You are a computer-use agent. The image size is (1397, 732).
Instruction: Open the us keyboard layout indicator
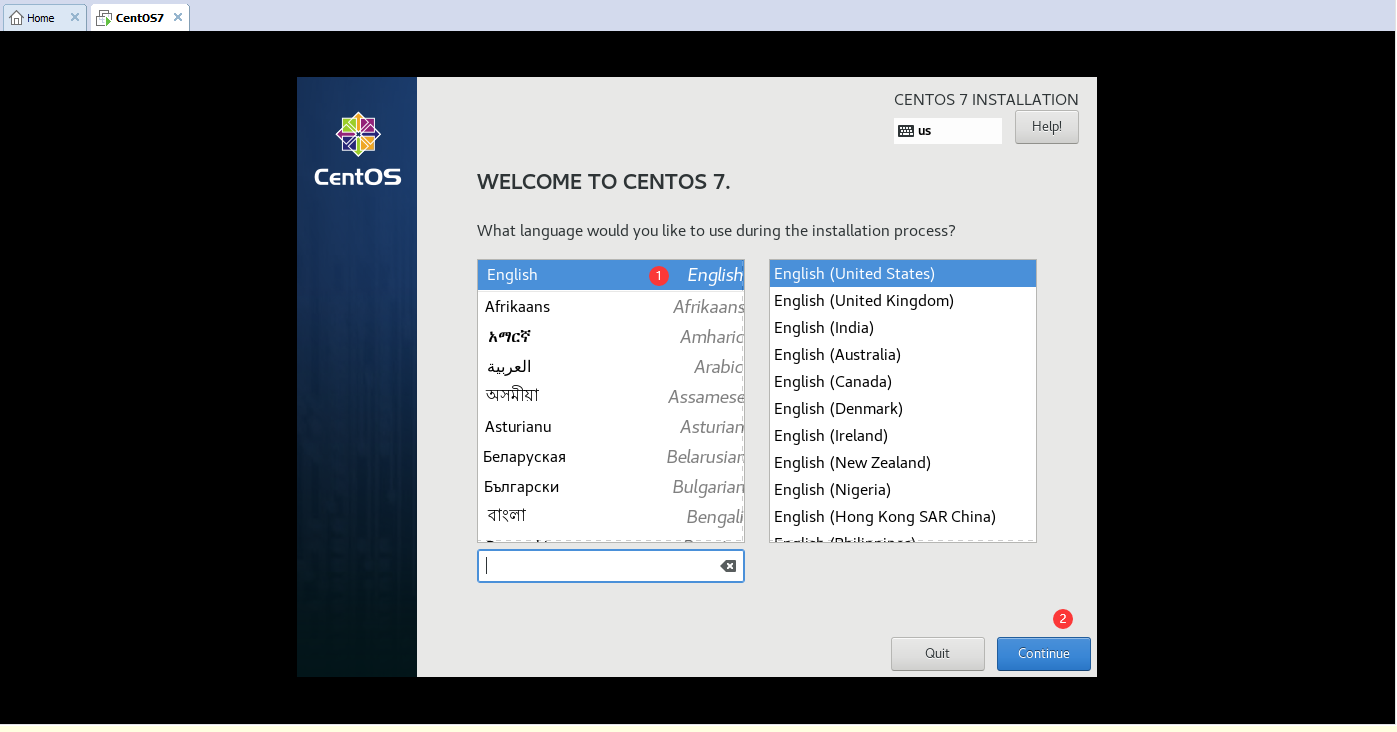coord(948,131)
